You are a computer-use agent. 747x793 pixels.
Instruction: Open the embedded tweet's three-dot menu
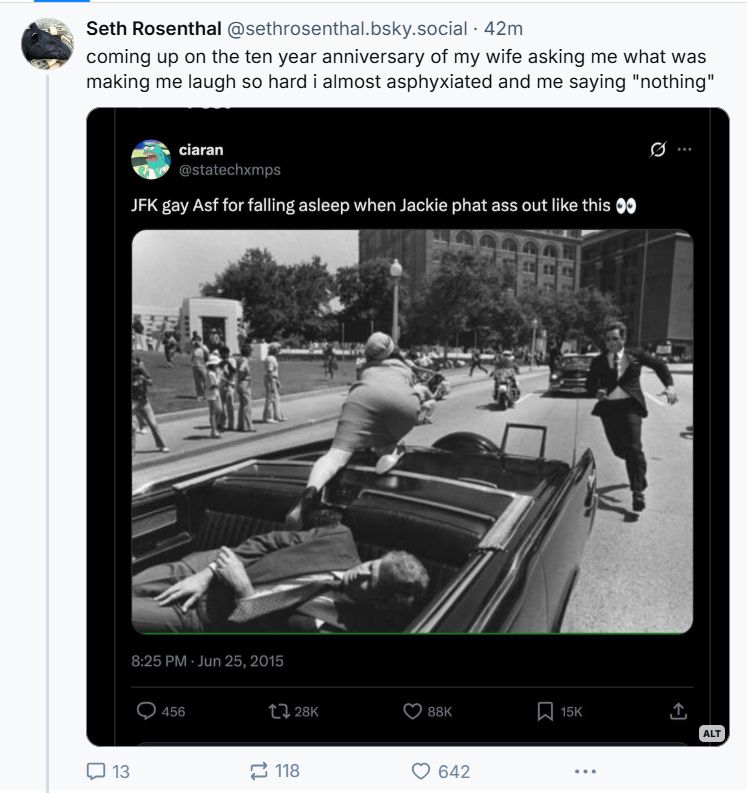coord(685,150)
